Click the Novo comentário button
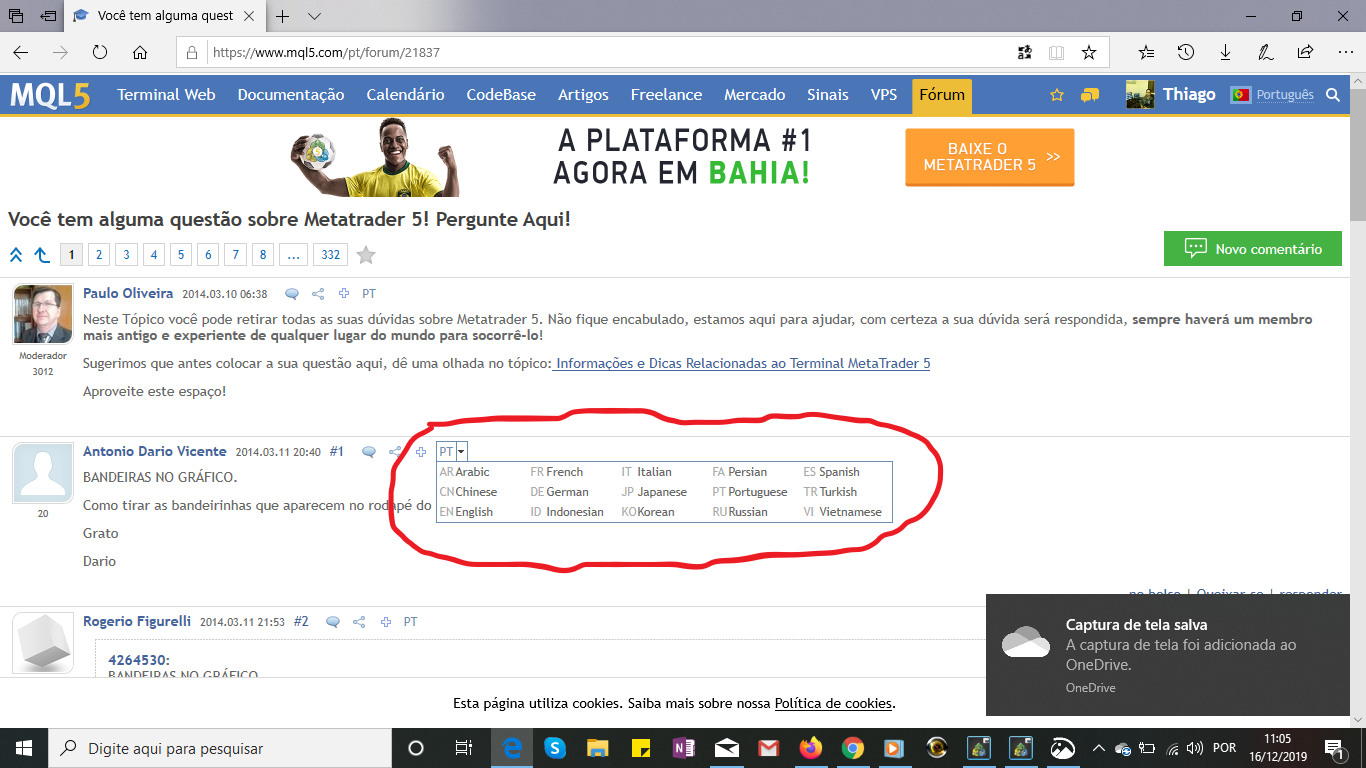This screenshot has width=1366, height=768. [x=1253, y=249]
